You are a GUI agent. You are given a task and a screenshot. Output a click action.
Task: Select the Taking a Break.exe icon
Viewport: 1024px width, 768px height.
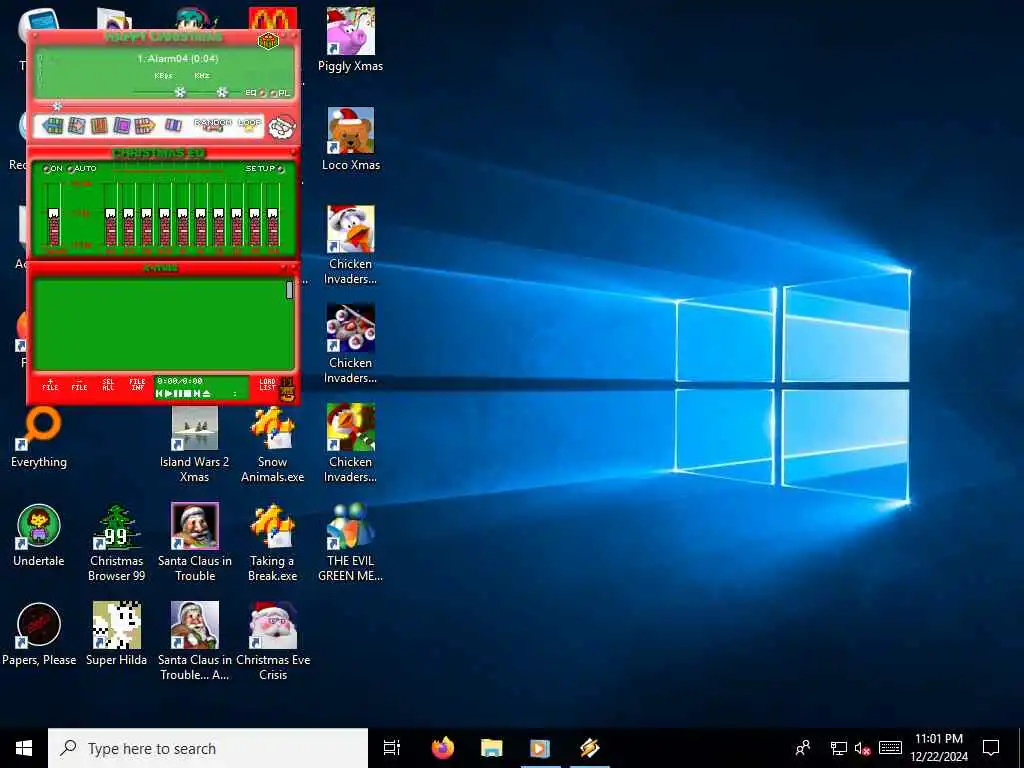tap(272, 542)
